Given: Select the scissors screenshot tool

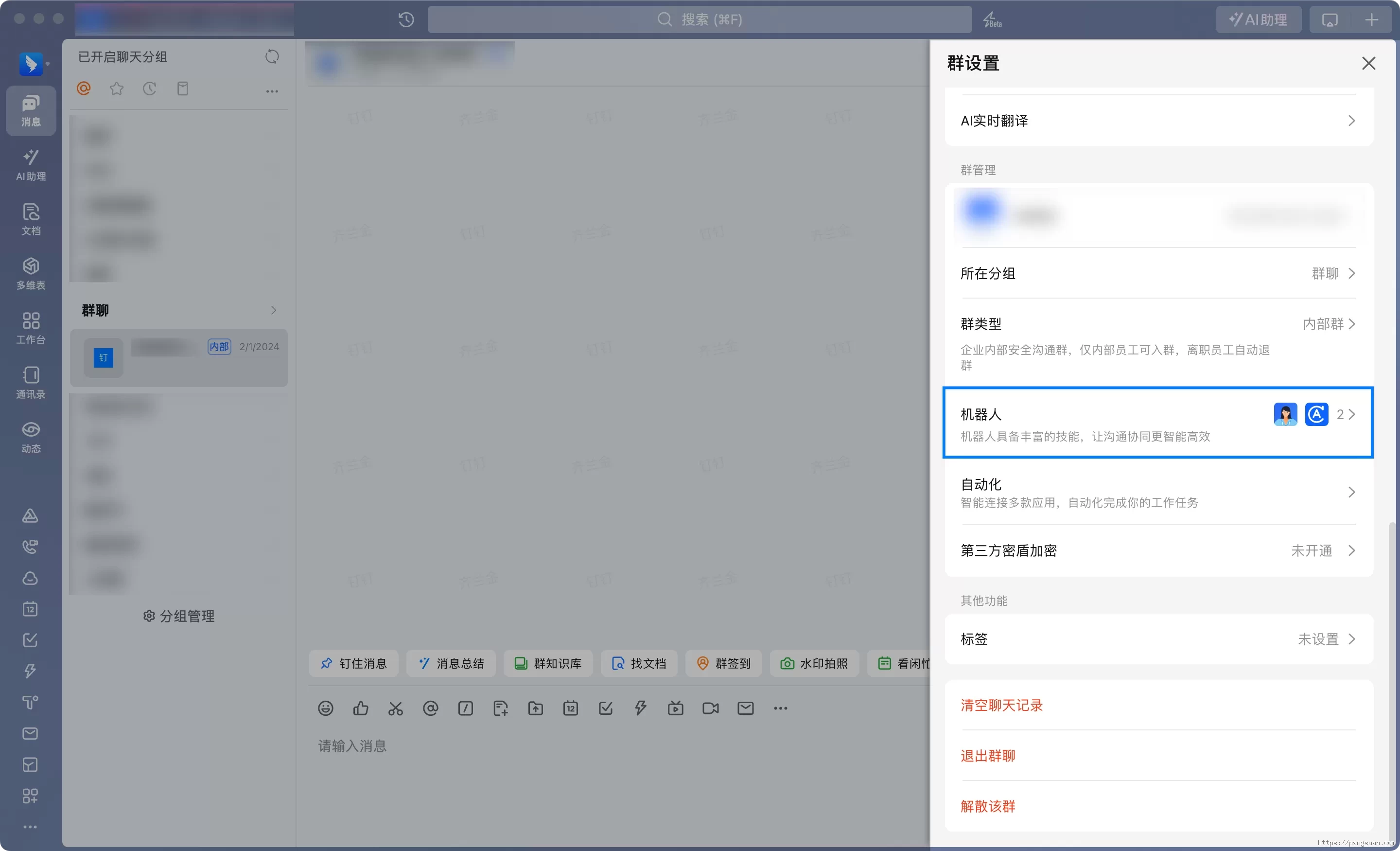Looking at the screenshot, I should click(396, 709).
